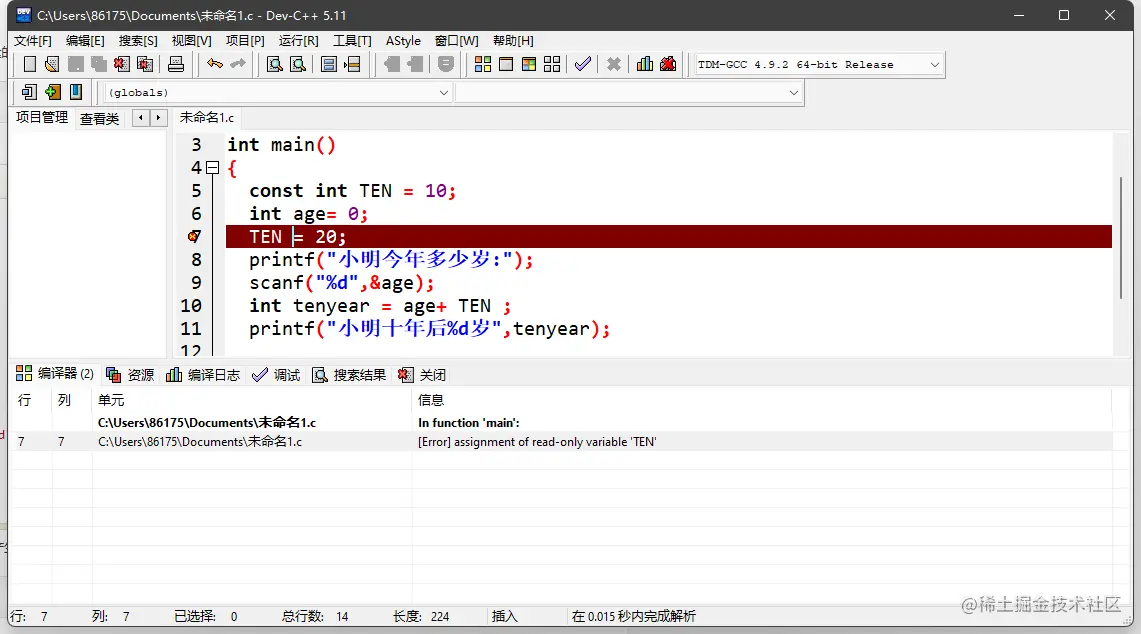Click the greyed Back navigation arrow icon
1141x634 pixels.
[391, 64]
